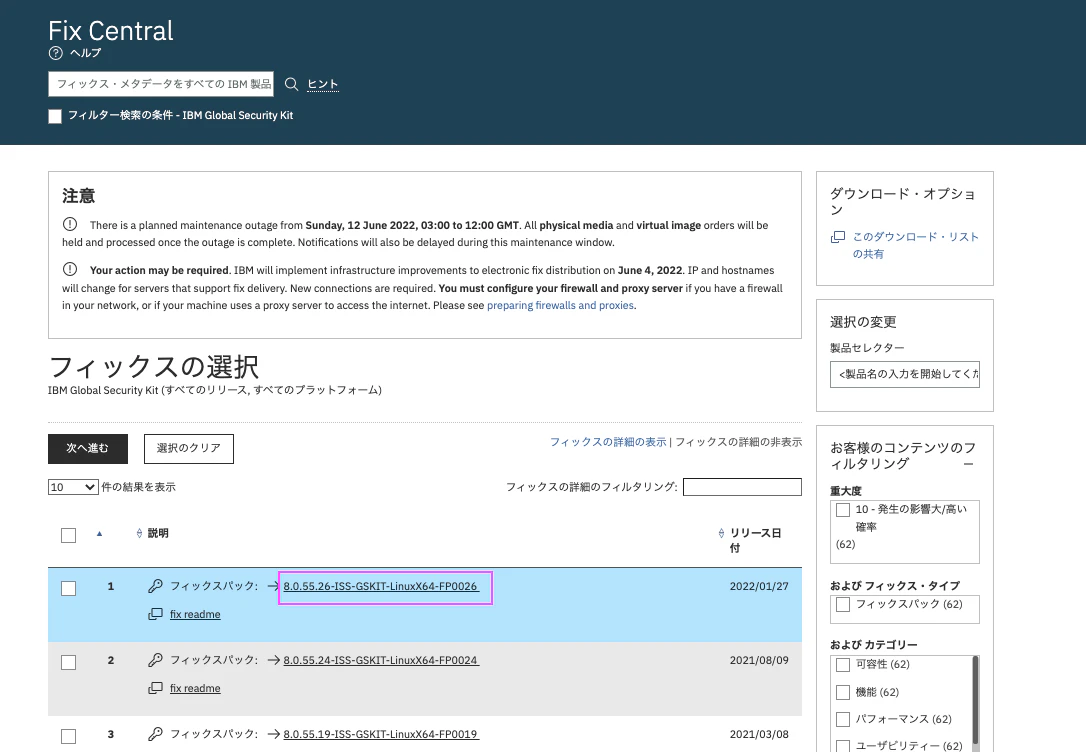Click second notice exclamation icon near 'Your action'

[x=70, y=269]
